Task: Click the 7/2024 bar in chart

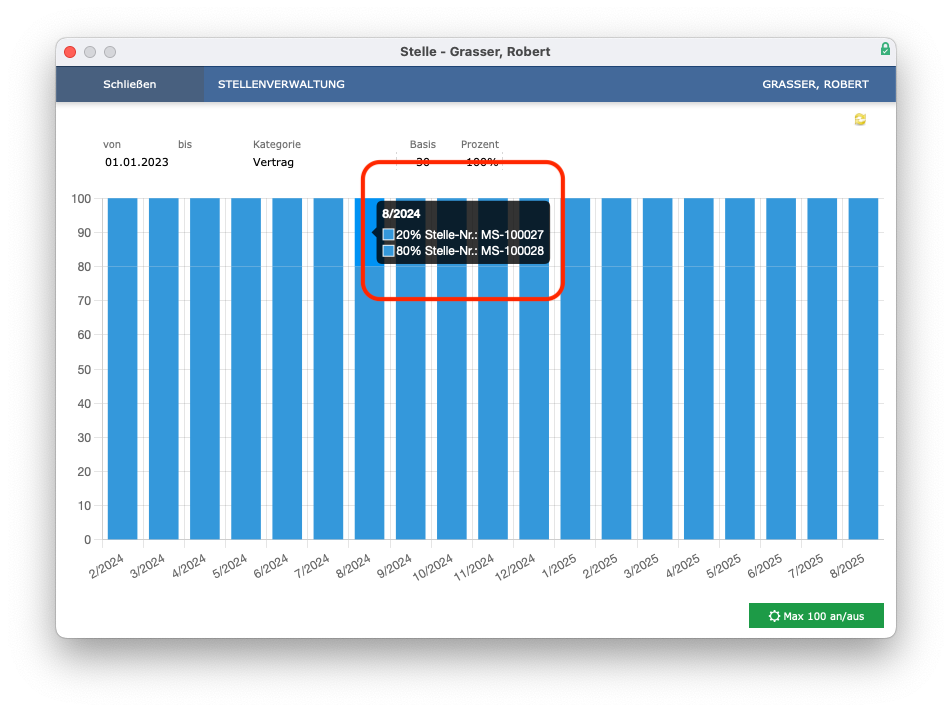Action: click(x=328, y=368)
